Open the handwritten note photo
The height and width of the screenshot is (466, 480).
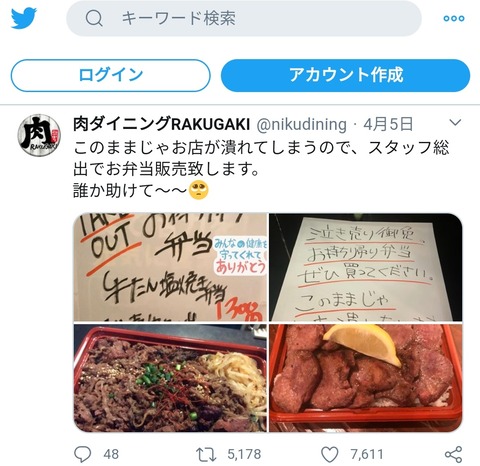[x=366, y=267]
